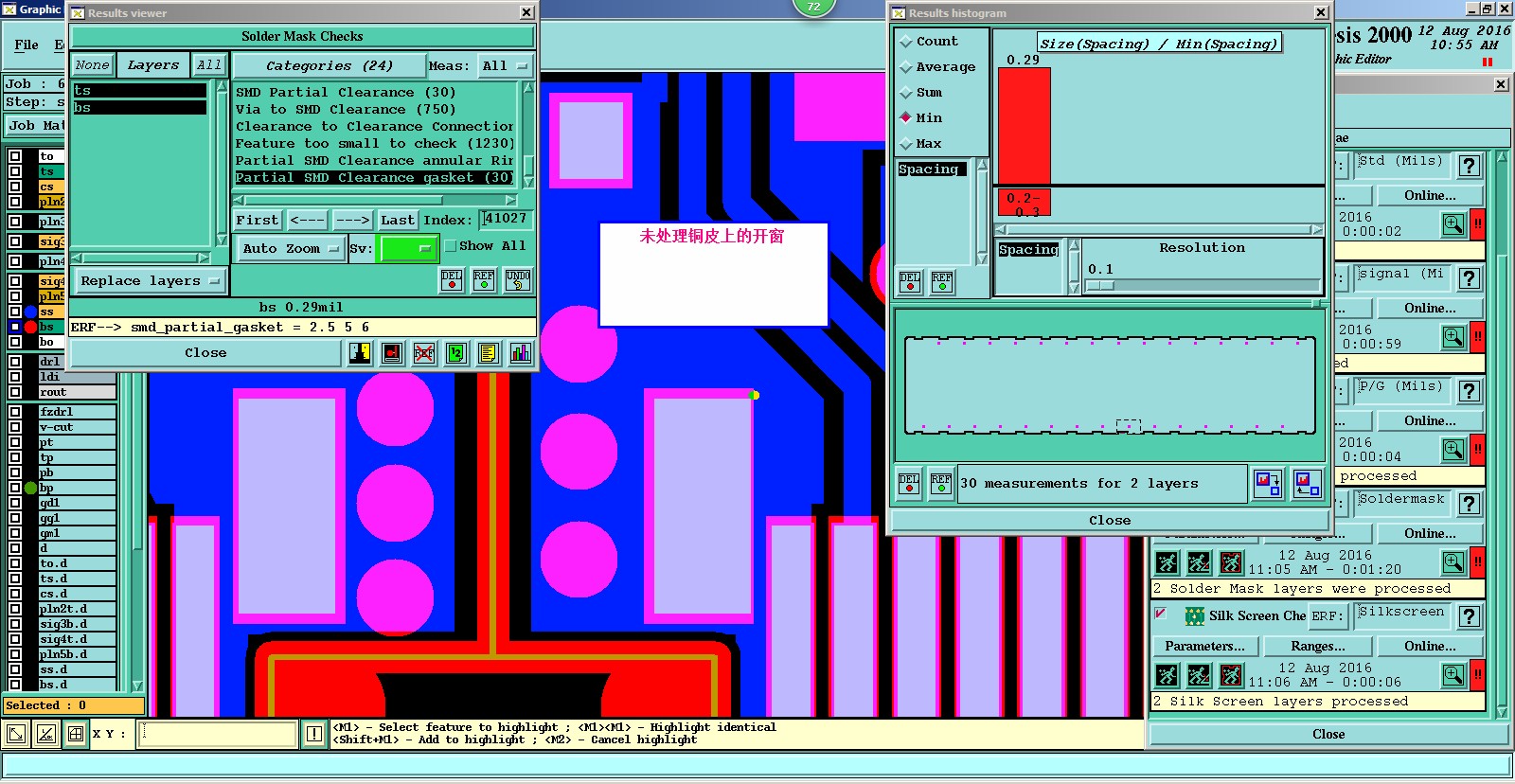Open the Replace layers dropdown

coord(149,281)
